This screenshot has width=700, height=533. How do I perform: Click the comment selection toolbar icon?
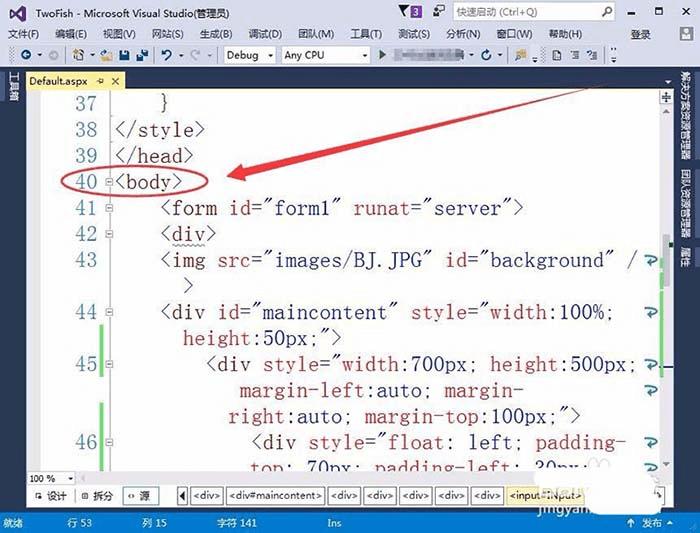pyautogui.click(x=592, y=55)
